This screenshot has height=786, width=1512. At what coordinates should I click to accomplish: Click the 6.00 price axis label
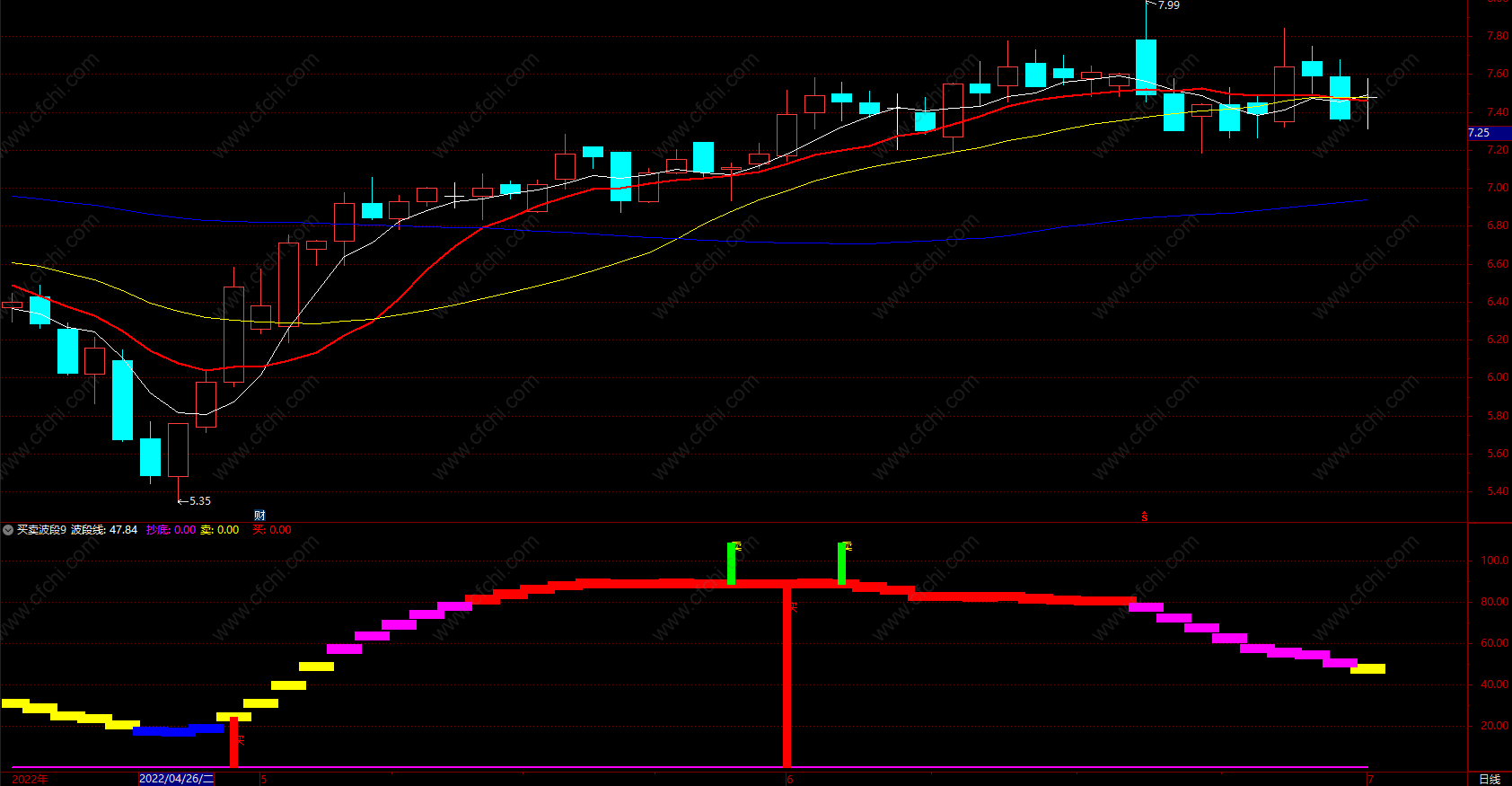pos(1498,377)
